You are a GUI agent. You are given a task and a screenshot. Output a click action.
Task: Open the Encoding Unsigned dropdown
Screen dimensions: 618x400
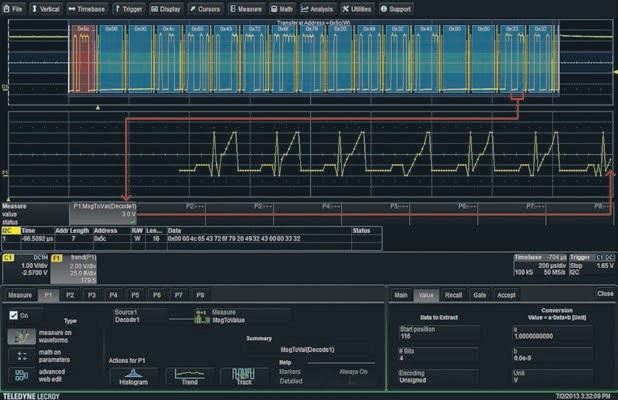pos(439,377)
